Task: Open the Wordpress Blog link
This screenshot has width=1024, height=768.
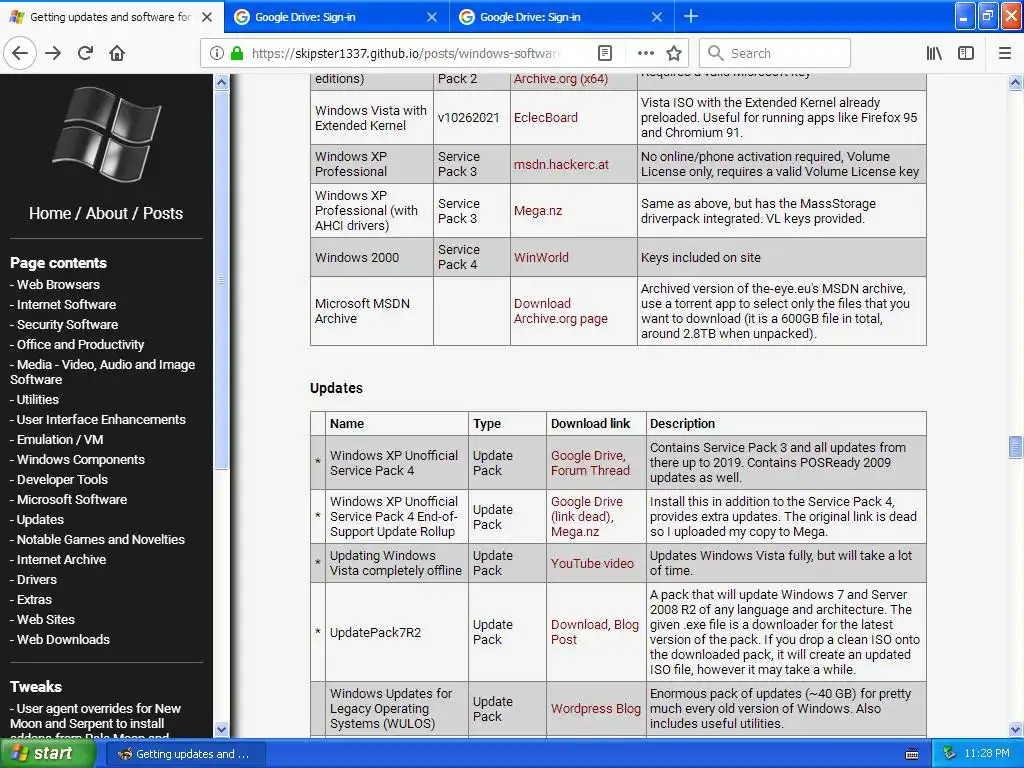Action: [x=596, y=709]
